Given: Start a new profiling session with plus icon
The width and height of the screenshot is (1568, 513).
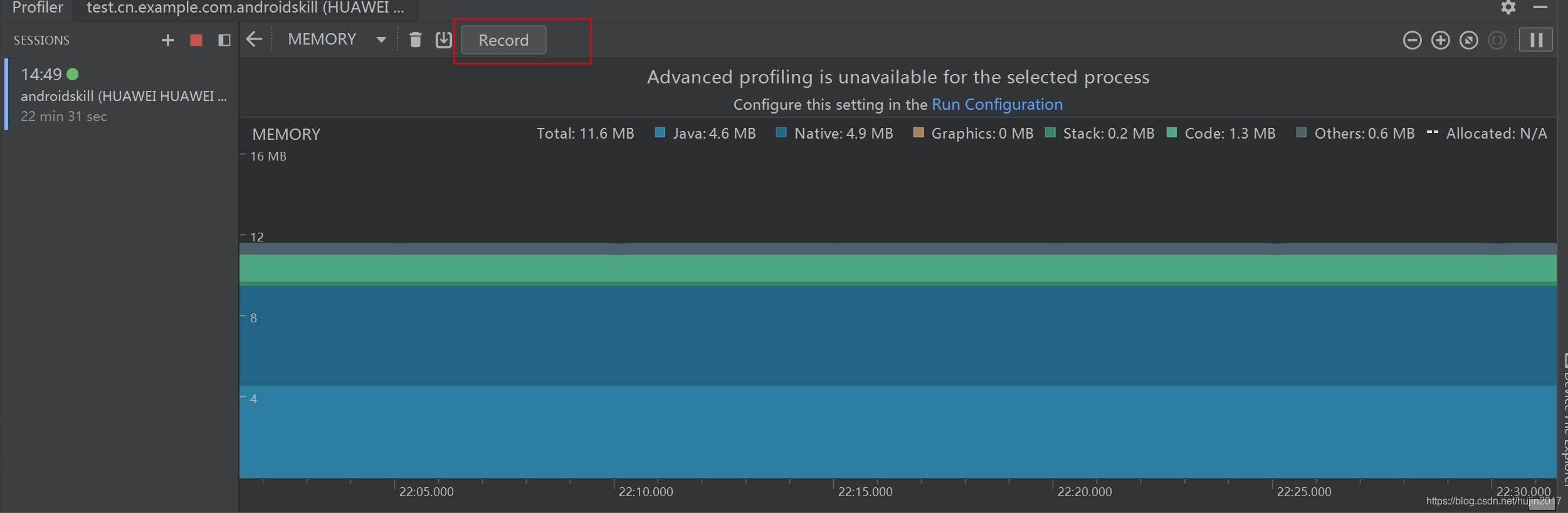Looking at the screenshot, I should tap(167, 40).
